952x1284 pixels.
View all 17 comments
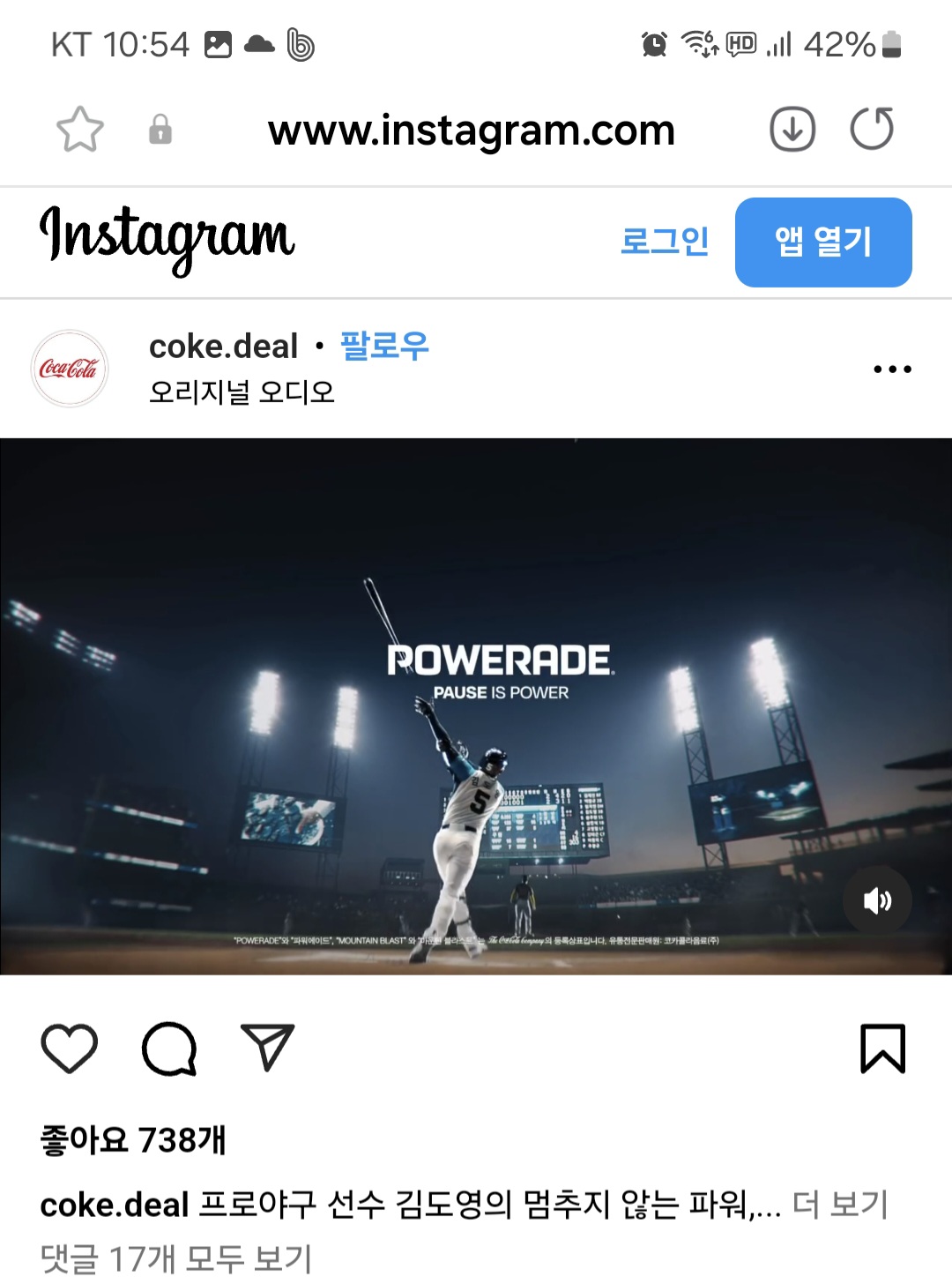[x=176, y=1258]
